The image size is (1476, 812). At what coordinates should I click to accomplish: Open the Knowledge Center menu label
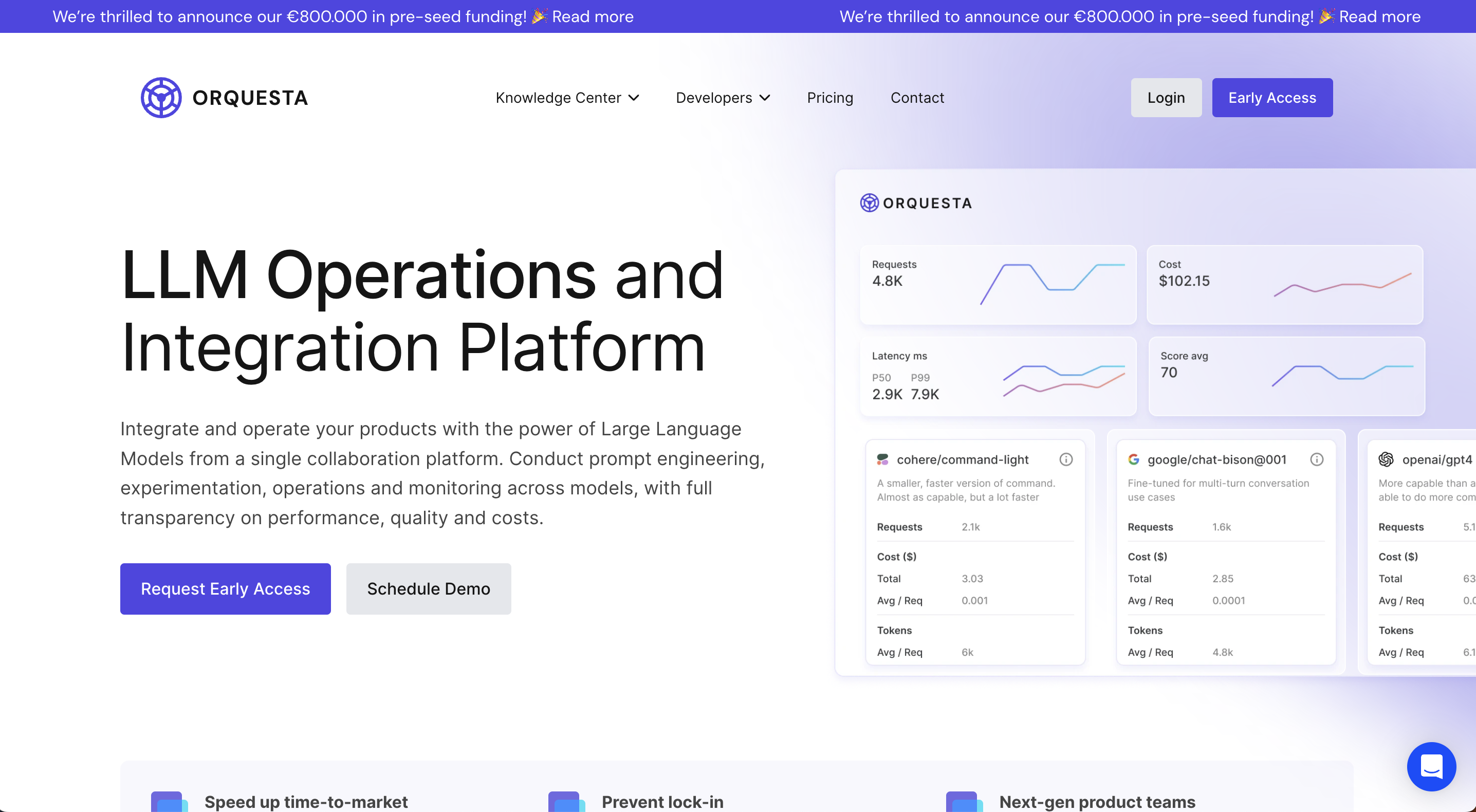pyautogui.click(x=558, y=98)
